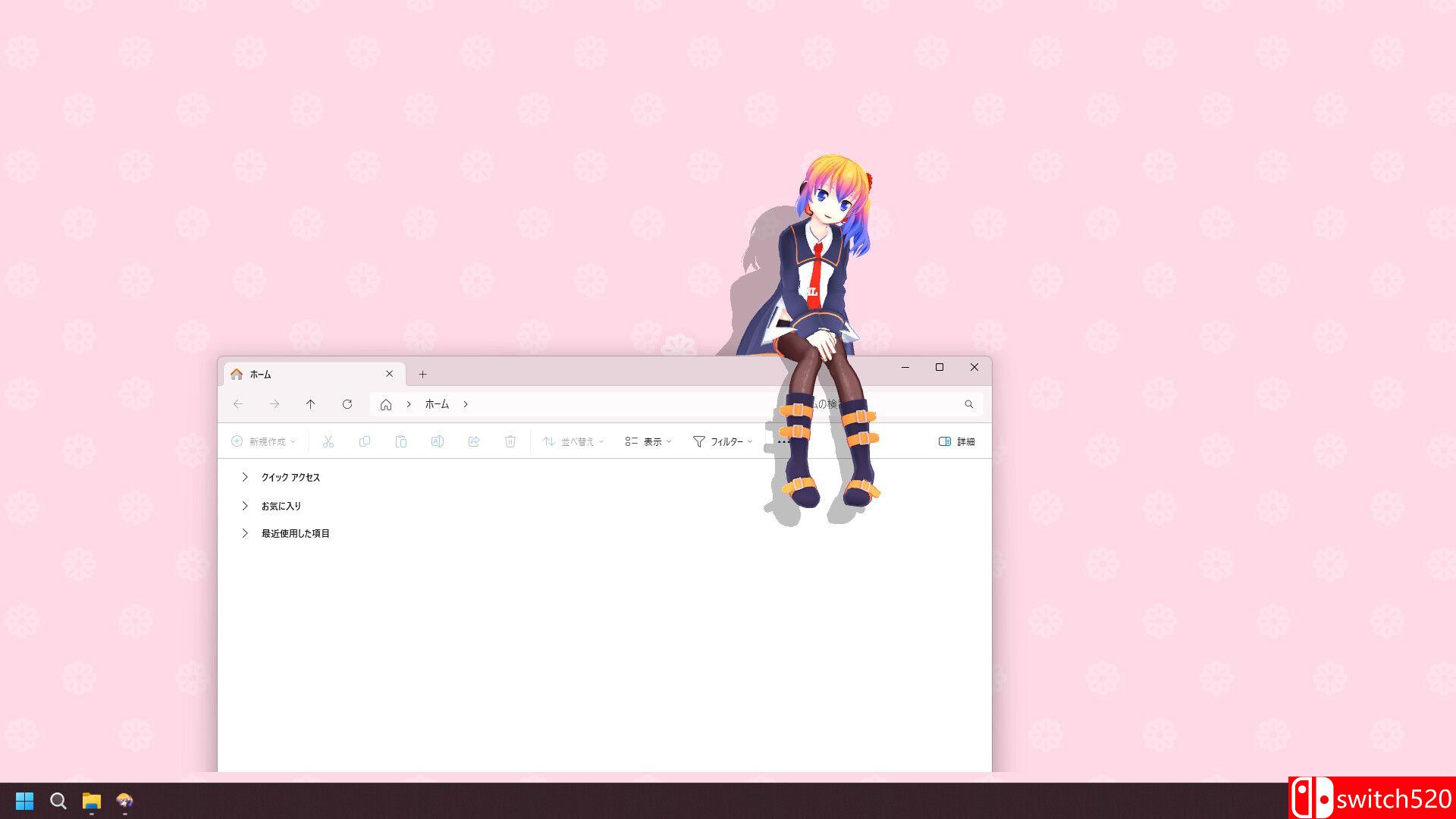The width and height of the screenshot is (1456, 819).
Task: Expand the 最近使用した項目 section
Action: [245, 533]
